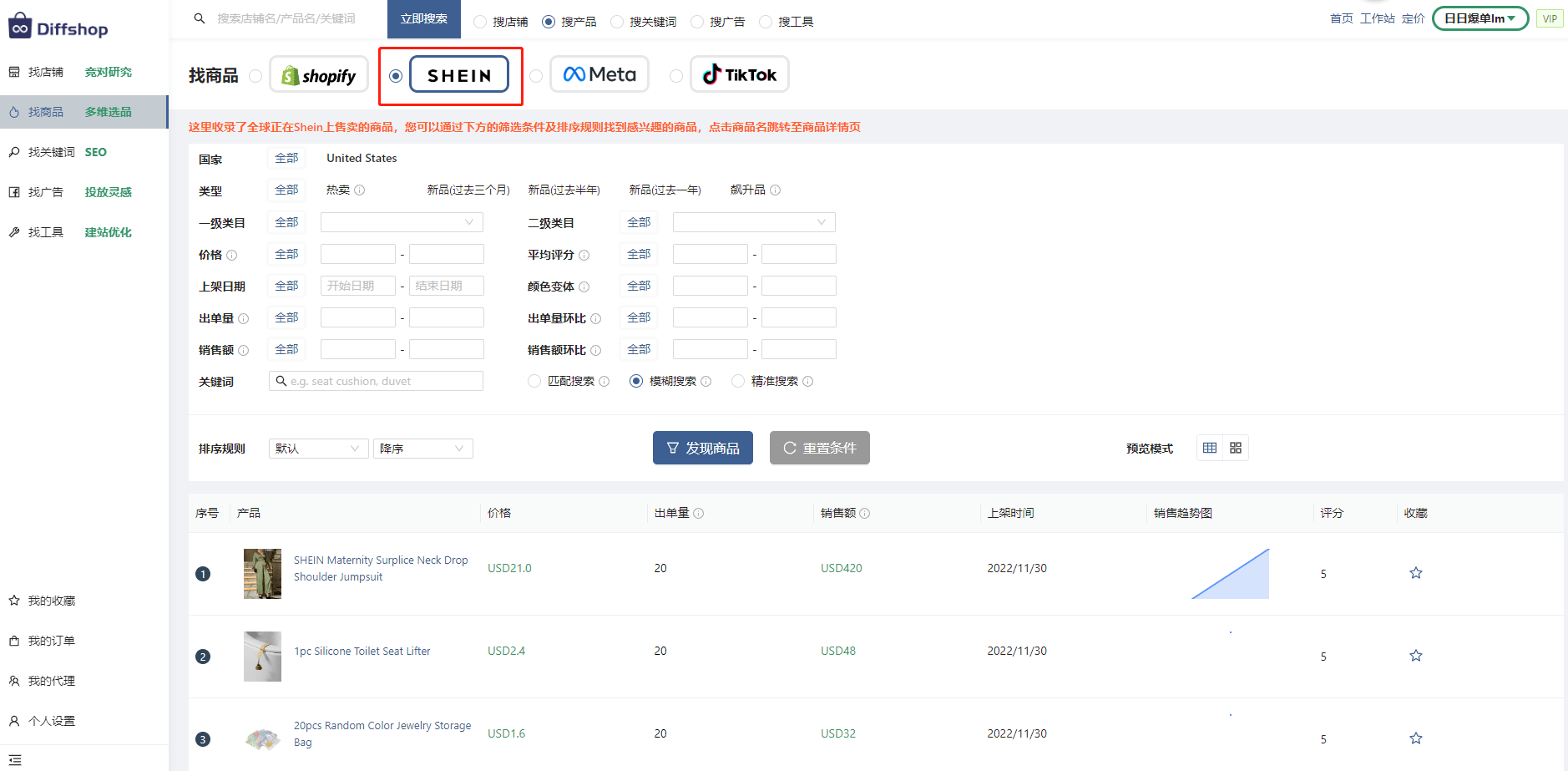Select United States country filter

pos(362,158)
